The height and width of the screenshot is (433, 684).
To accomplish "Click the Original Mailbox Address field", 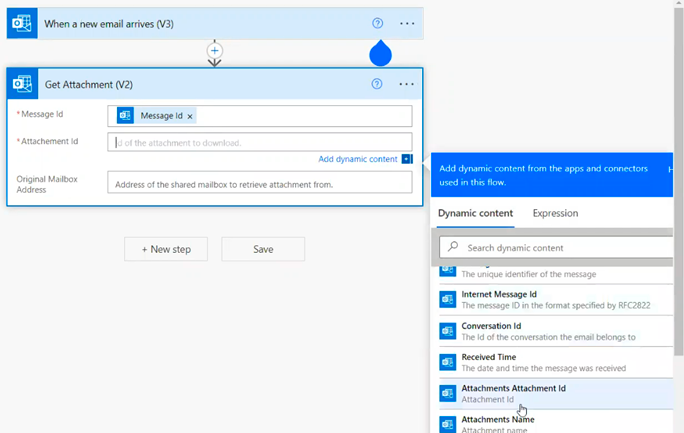I will pos(260,182).
